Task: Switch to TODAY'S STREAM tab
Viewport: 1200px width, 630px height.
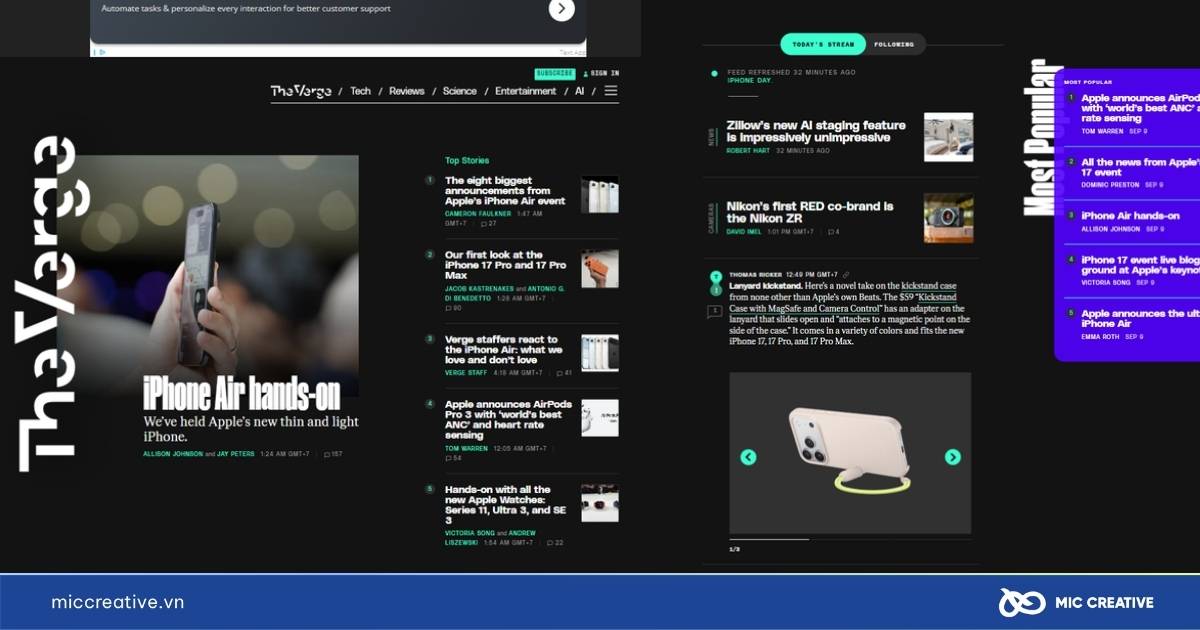Action: 823,44
